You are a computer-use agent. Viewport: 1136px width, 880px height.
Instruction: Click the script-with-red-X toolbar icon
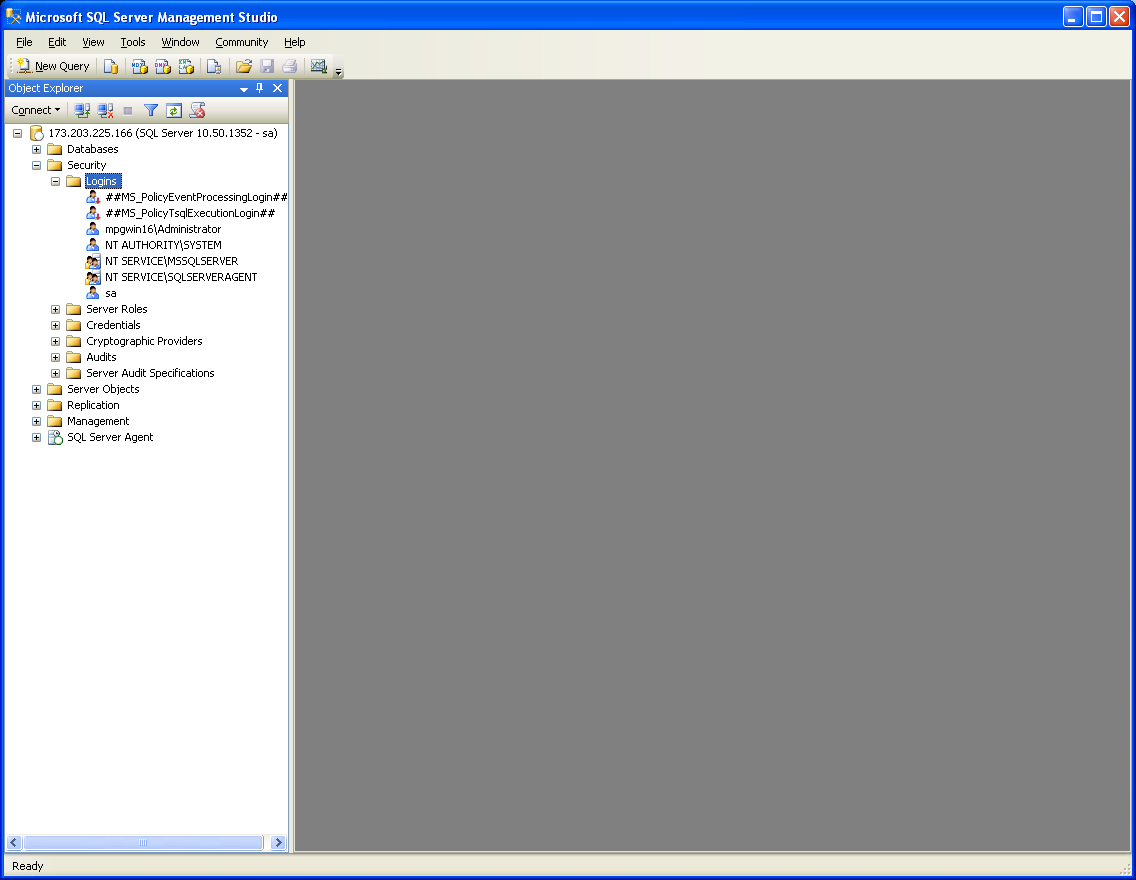[197, 110]
